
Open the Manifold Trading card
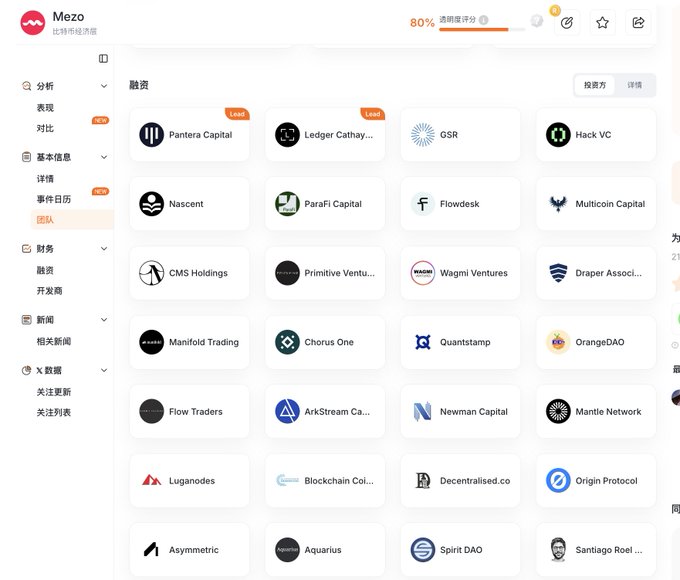click(x=190, y=342)
